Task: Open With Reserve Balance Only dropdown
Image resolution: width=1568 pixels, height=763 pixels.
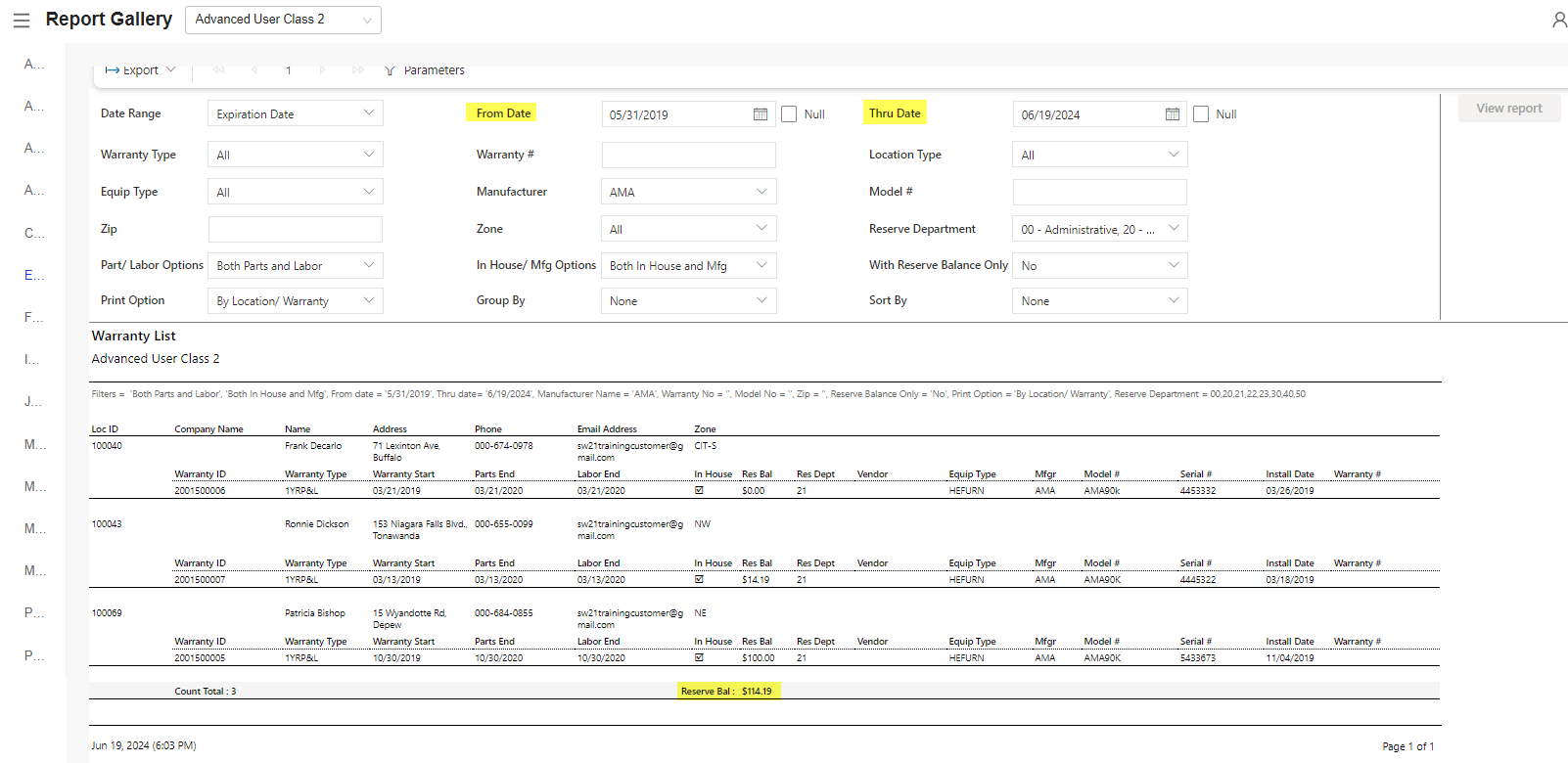Action: pos(1100,265)
